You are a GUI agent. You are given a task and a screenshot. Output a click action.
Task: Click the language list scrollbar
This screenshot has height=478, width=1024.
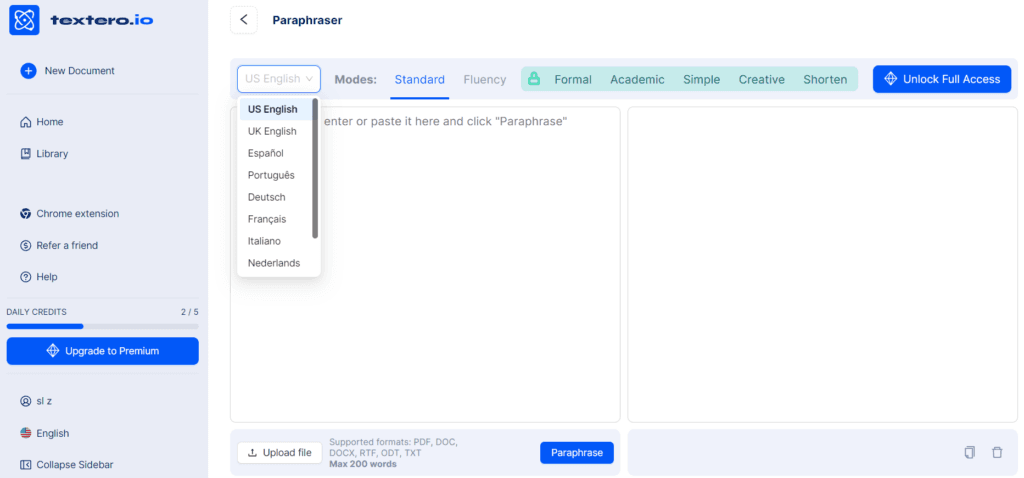tap(315, 168)
